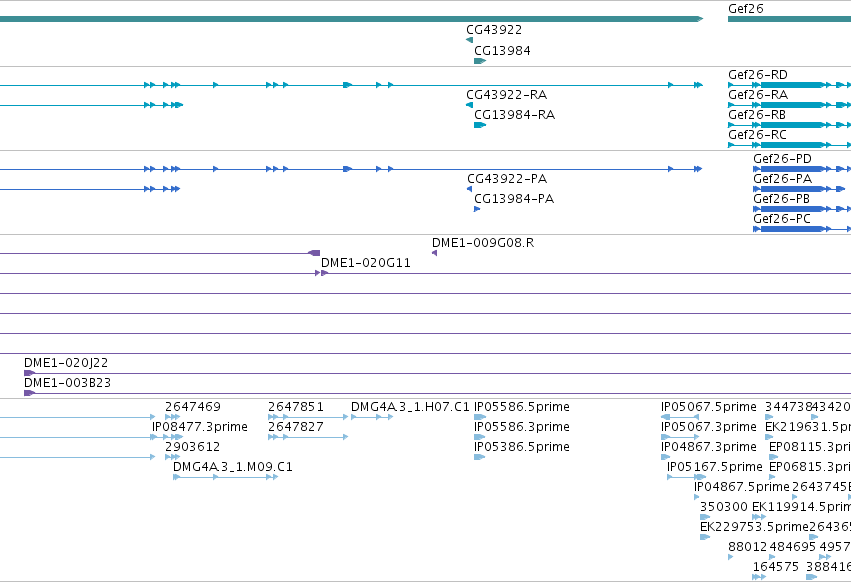Select the Gef26-PC protein label
This screenshot has width=851, height=582.
(x=782, y=219)
